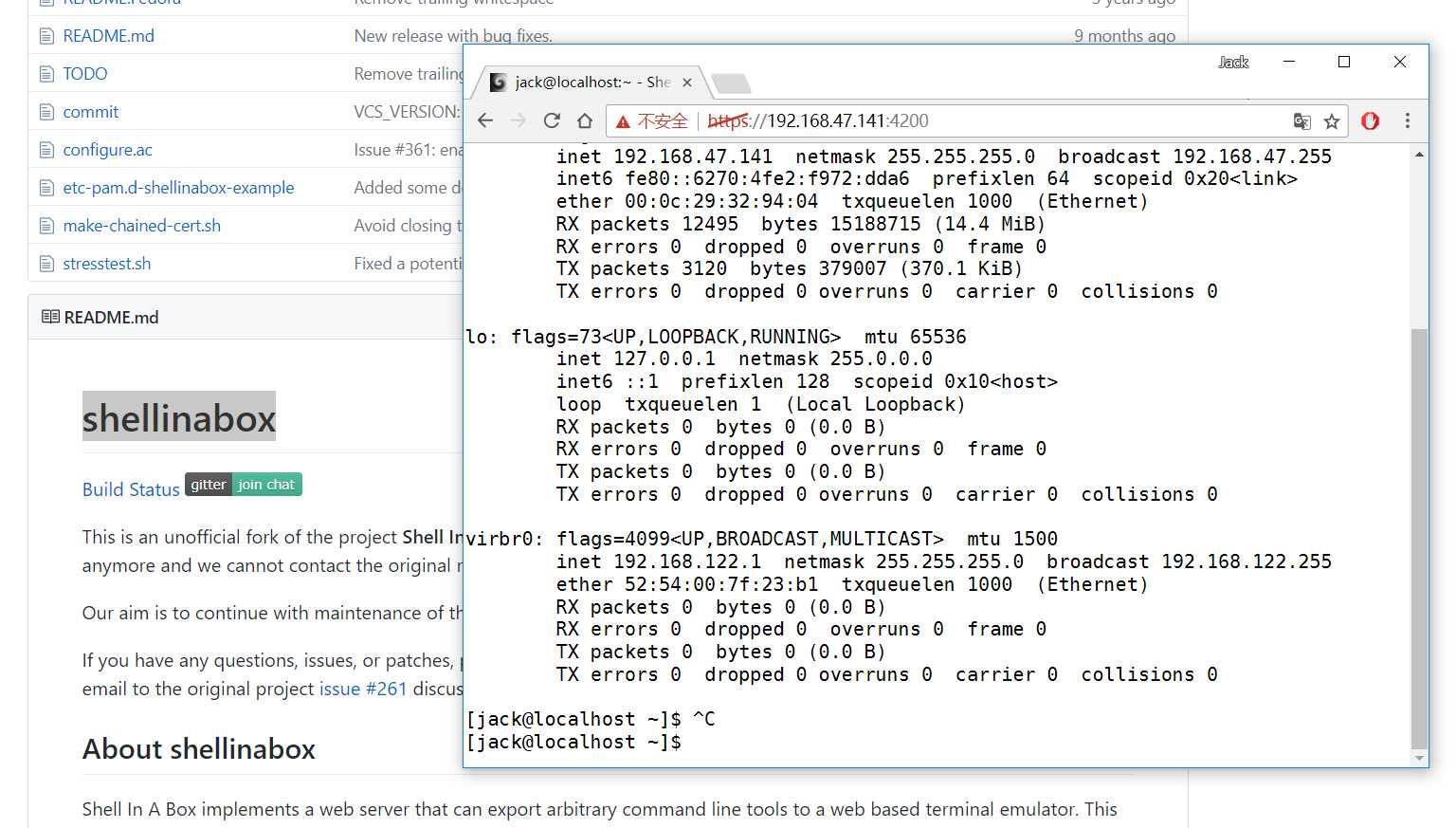This screenshot has height=828, width=1456.
Task: Maximize the terminal browser window
Action: pyautogui.click(x=1344, y=62)
